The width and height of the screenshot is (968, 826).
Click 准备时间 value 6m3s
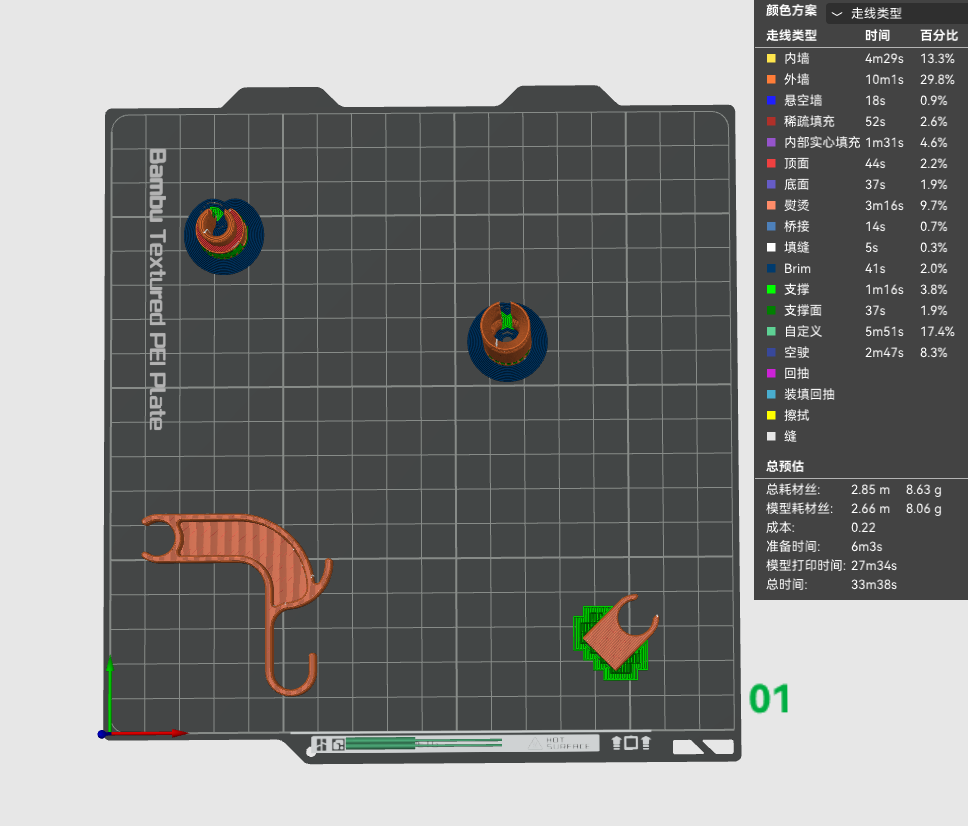[x=867, y=547]
